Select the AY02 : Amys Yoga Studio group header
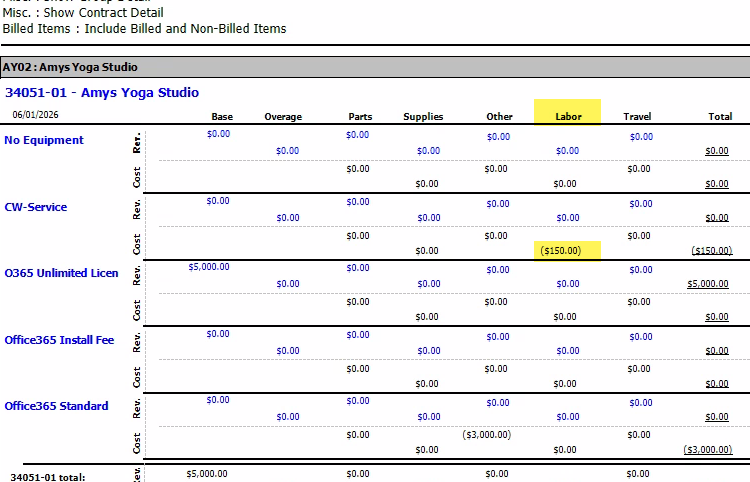The image size is (750, 482). [375, 67]
